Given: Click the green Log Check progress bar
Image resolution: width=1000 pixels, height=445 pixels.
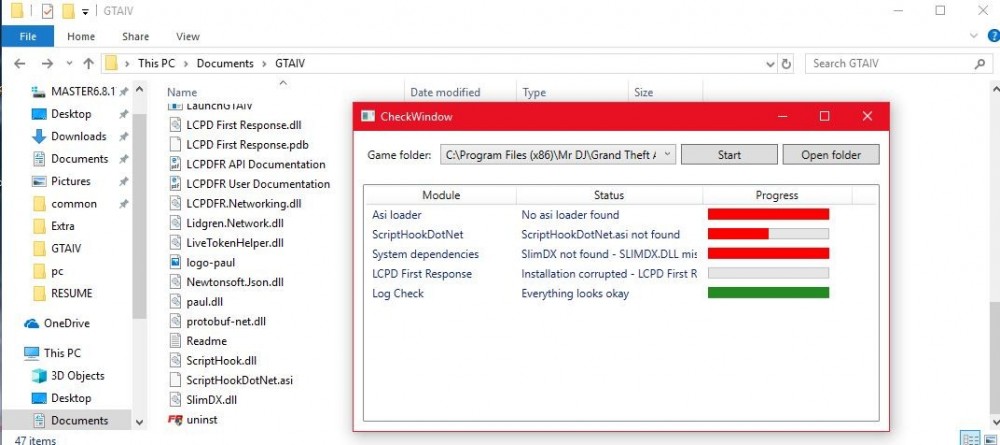Looking at the screenshot, I should (x=768, y=293).
